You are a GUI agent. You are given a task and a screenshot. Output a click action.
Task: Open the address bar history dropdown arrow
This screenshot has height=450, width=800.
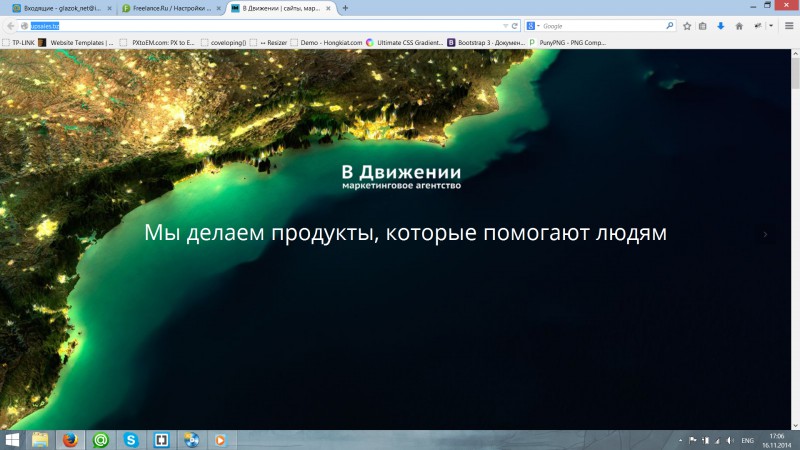[x=505, y=26]
